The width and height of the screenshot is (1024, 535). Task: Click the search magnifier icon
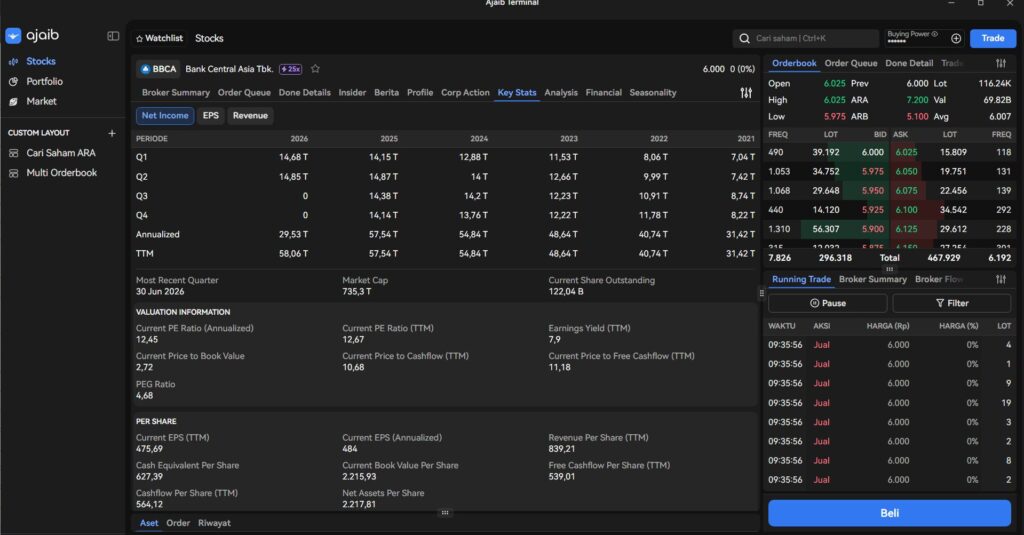pos(744,39)
